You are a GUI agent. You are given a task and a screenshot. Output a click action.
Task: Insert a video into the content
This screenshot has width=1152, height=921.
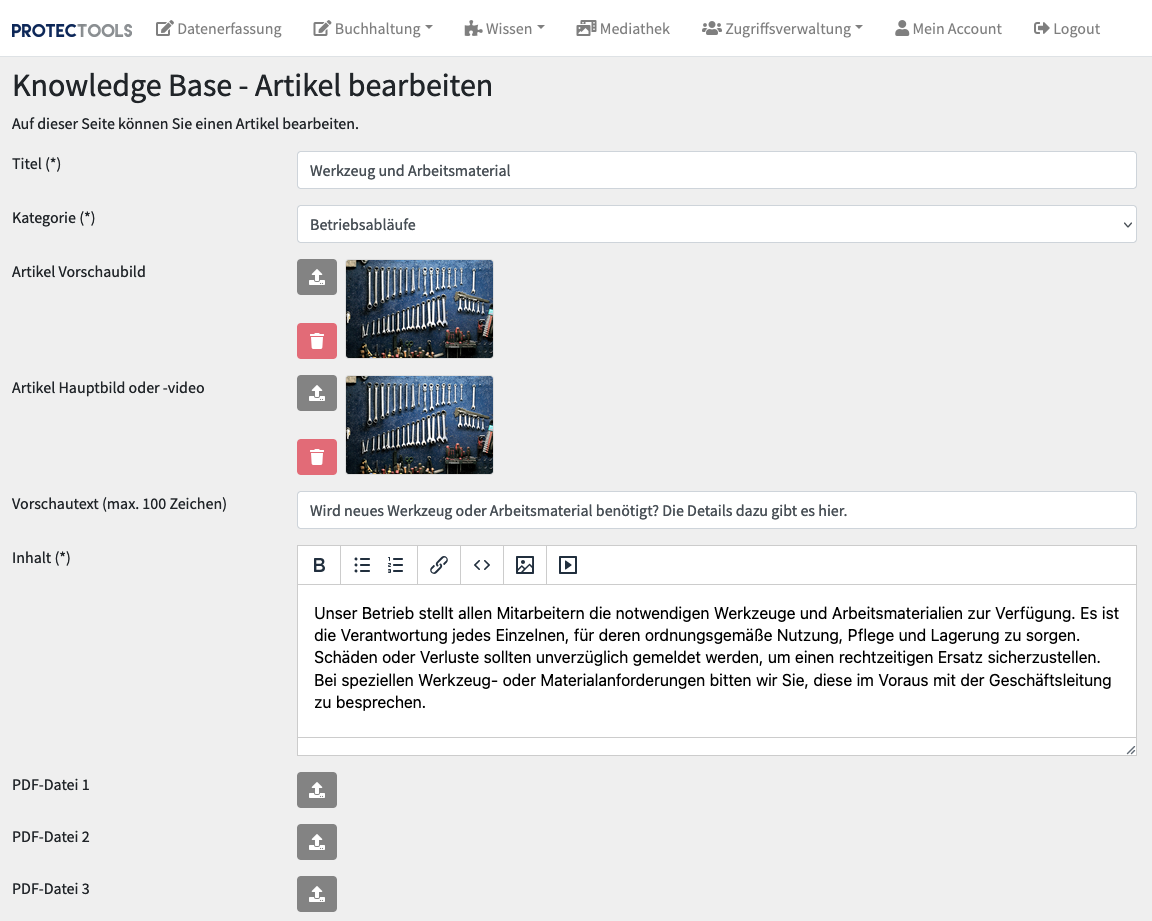(568, 565)
